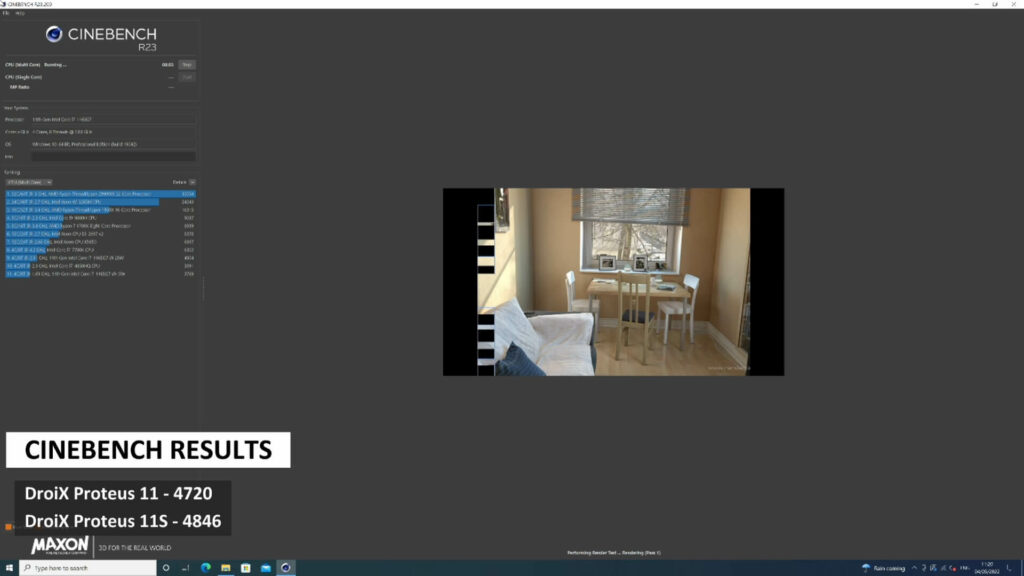Select ranking row Intel Core i7-4850HQ CPU

pos(101,266)
